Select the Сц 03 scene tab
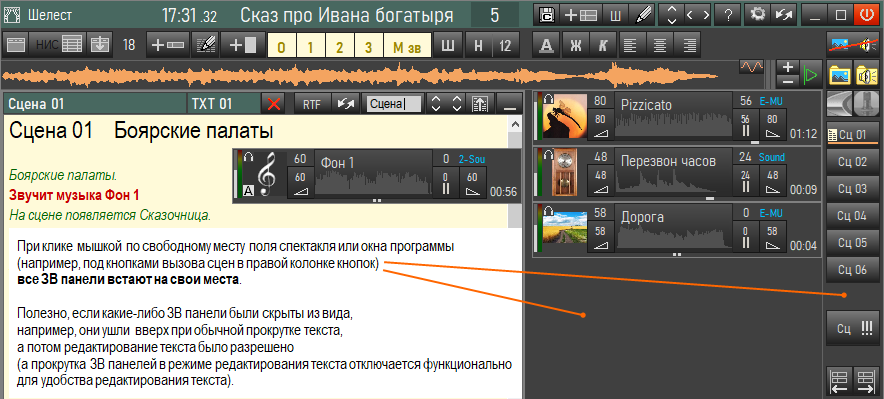 click(851, 189)
